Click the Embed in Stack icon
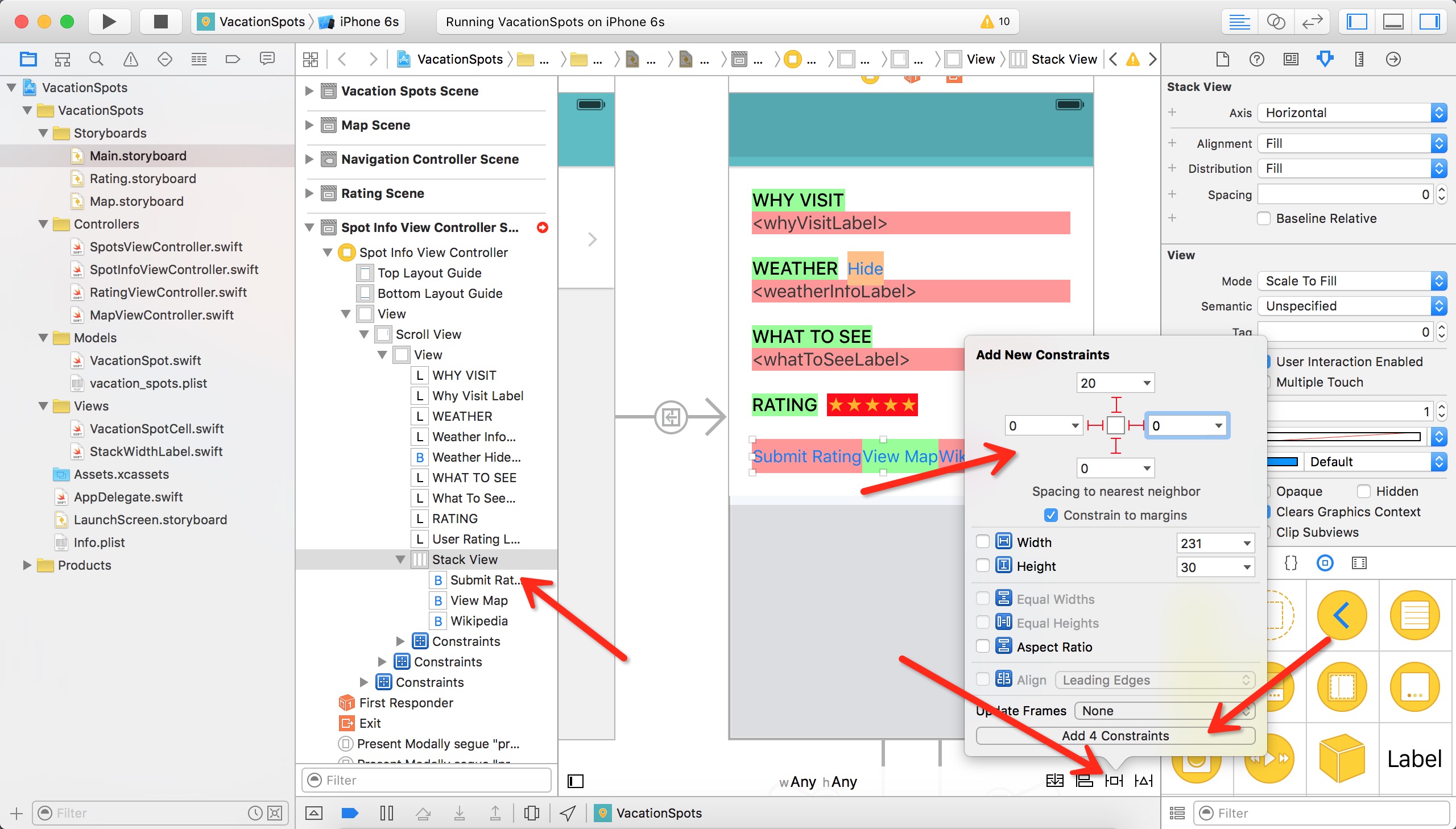1456x829 pixels. coord(1054,781)
